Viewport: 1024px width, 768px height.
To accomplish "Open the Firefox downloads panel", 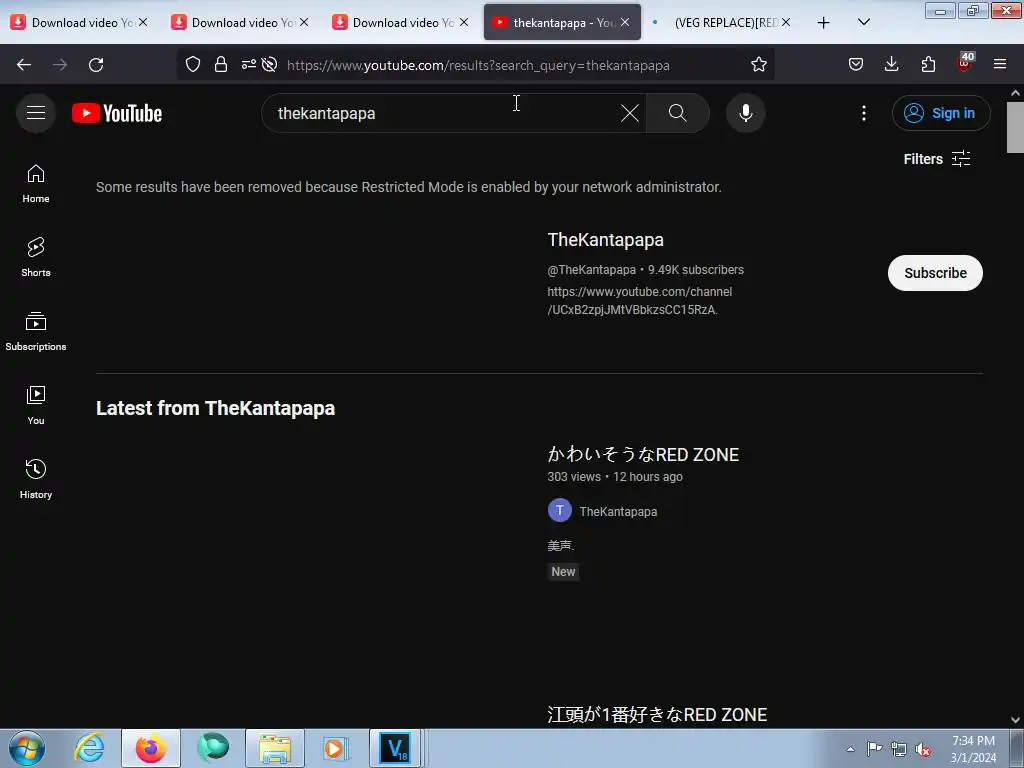I will [x=891, y=65].
